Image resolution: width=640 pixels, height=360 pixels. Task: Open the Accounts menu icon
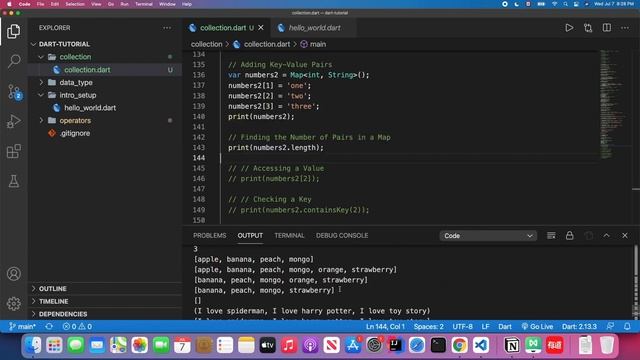coord(13,273)
